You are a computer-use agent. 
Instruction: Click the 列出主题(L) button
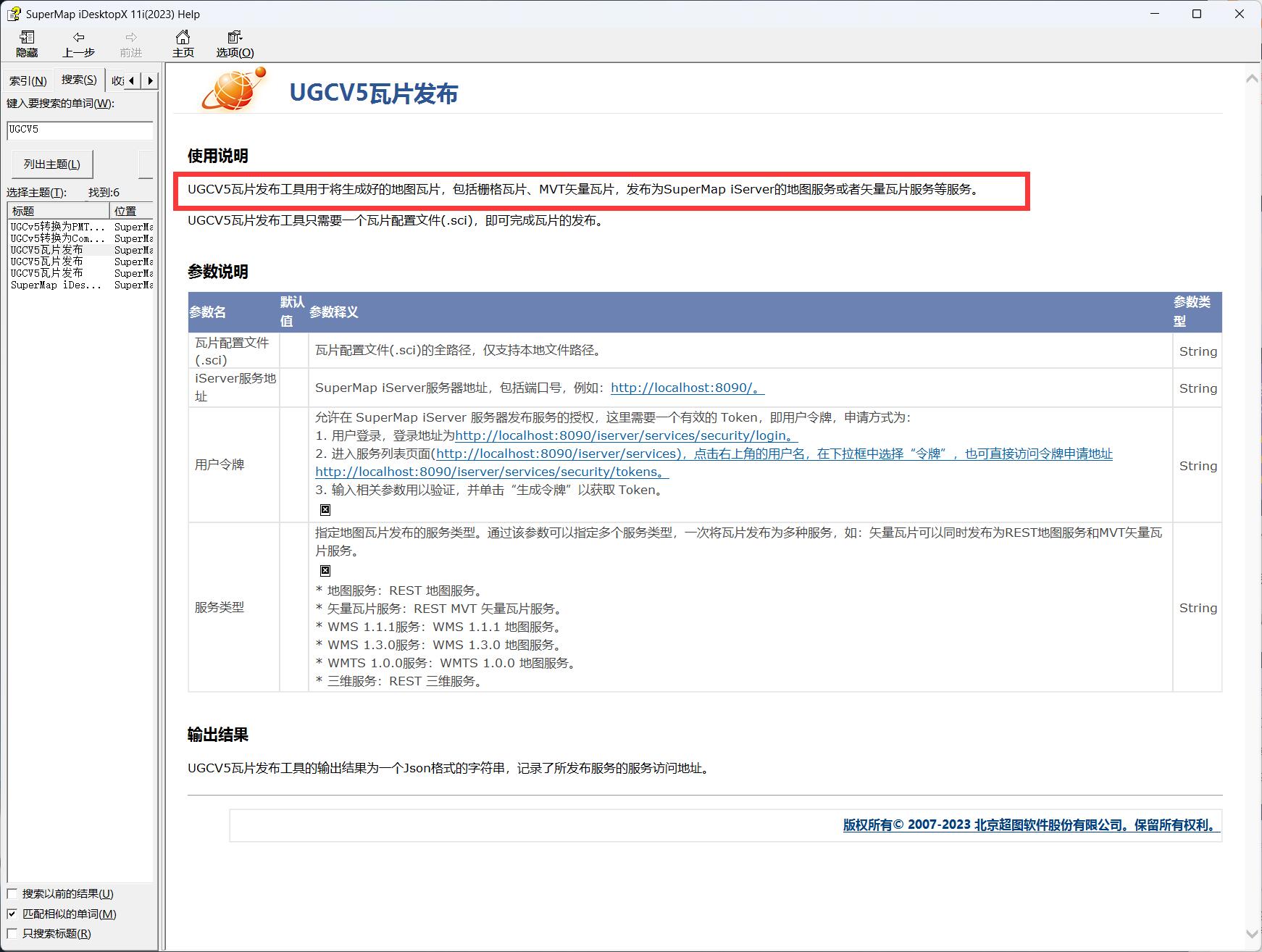pos(52,164)
